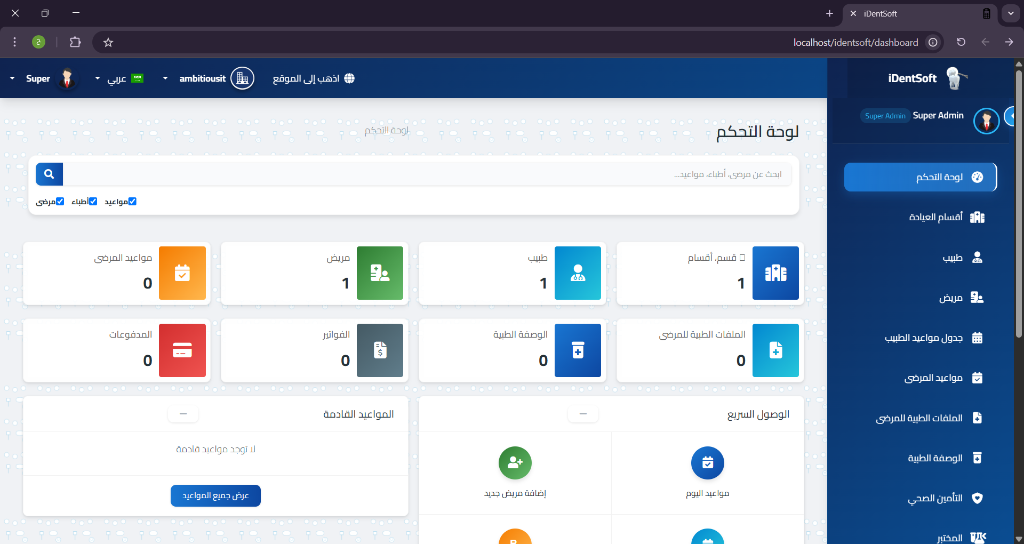The width and height of the screenshot is (1024, 544).
Task: Collapse the المواعيد القادمة panel
Action: coord(183,414)
